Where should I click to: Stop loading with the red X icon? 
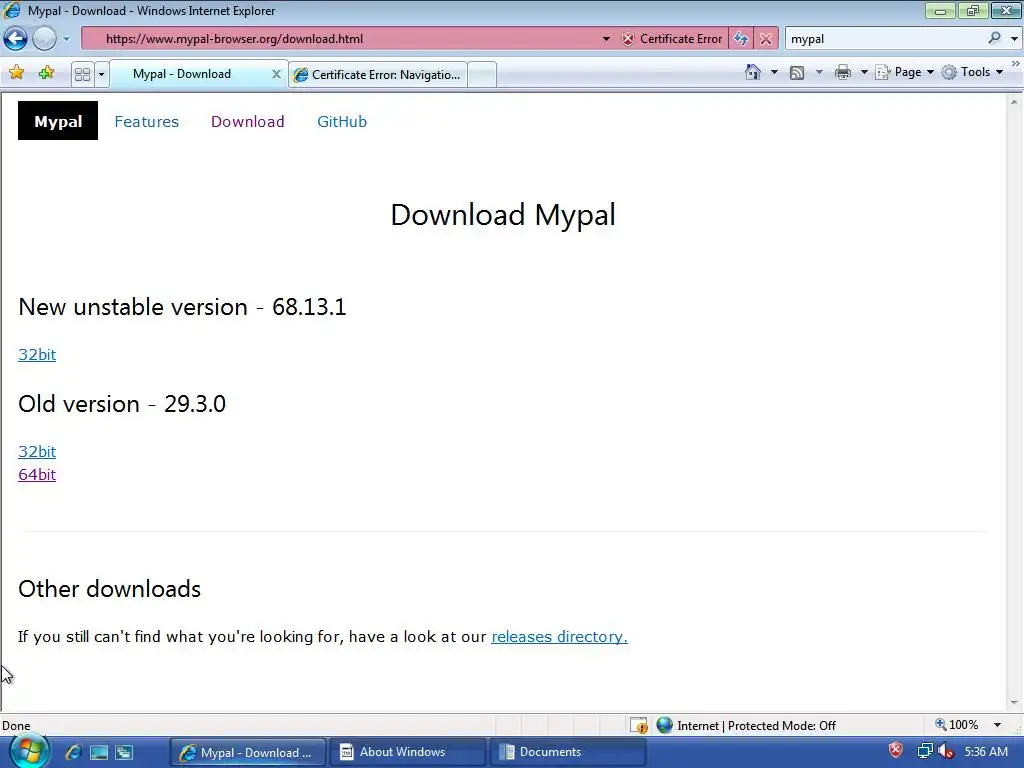click(x=765, y=39)
